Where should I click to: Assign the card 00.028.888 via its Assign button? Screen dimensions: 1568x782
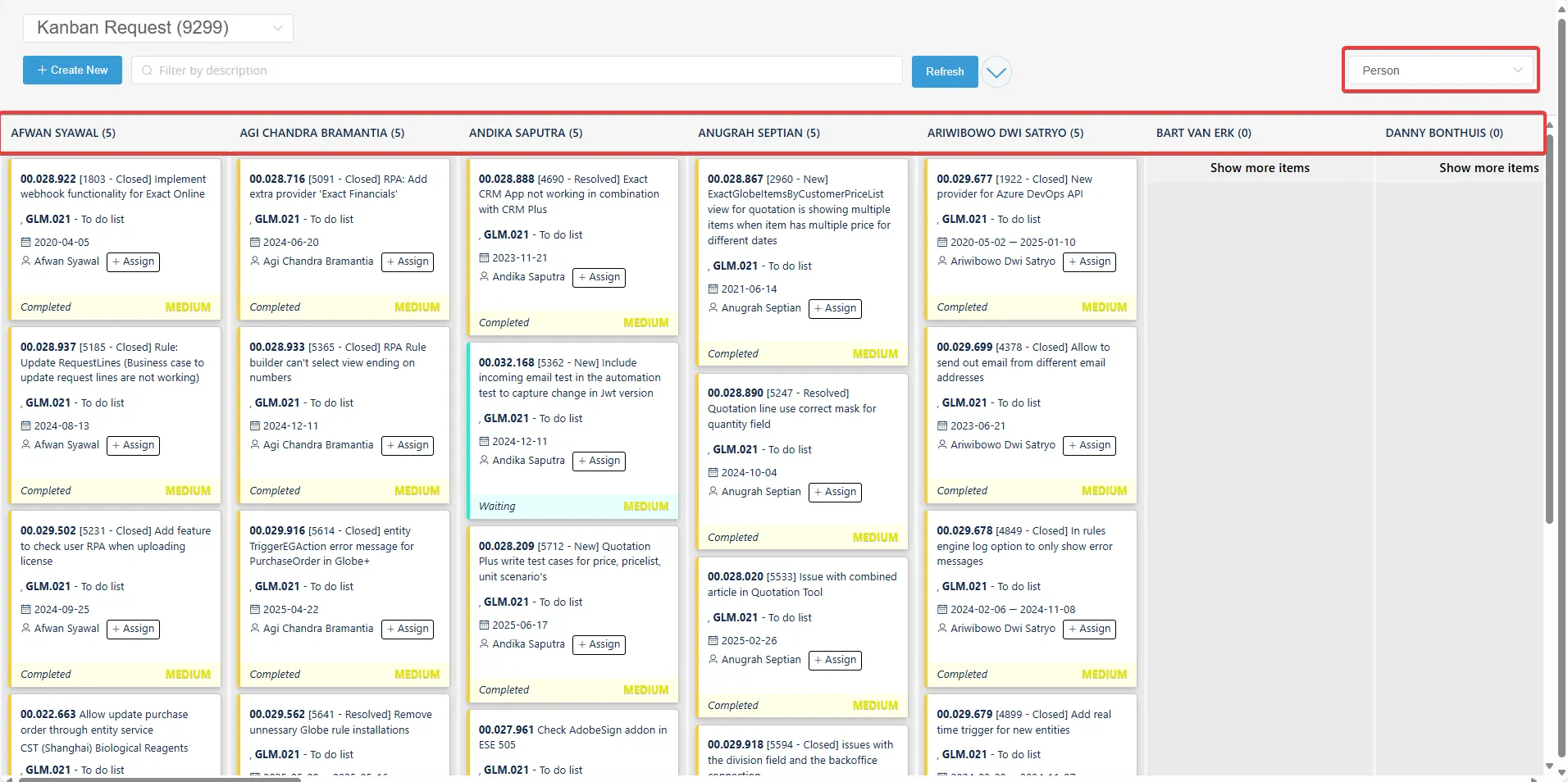(x=599, y=277)
